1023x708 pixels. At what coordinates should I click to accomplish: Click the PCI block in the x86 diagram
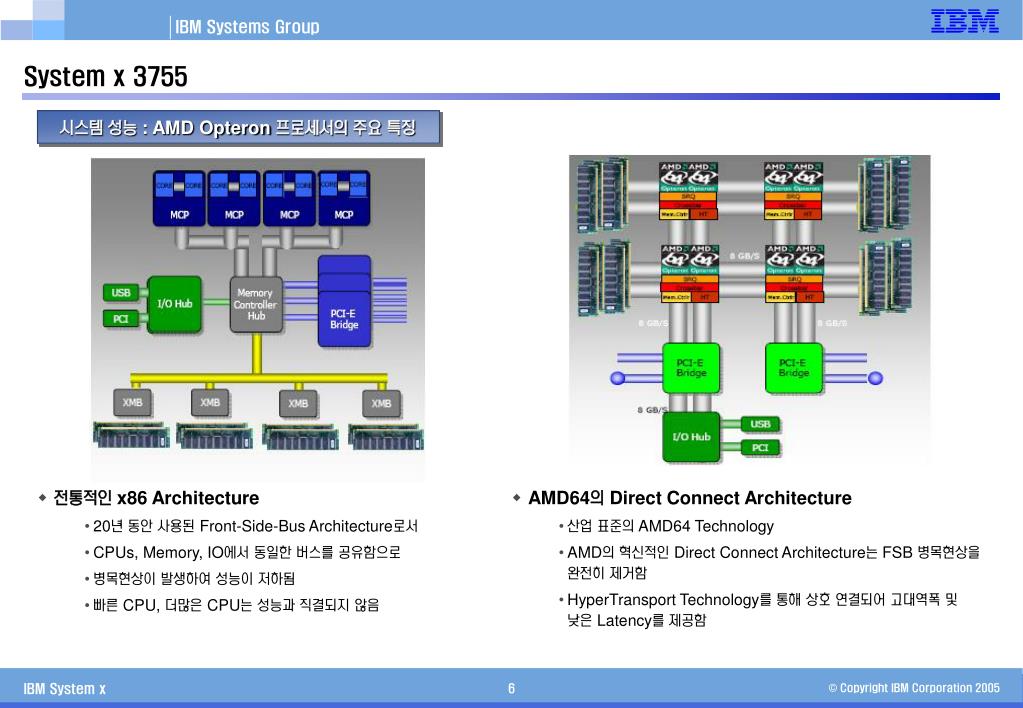(121, 319)
